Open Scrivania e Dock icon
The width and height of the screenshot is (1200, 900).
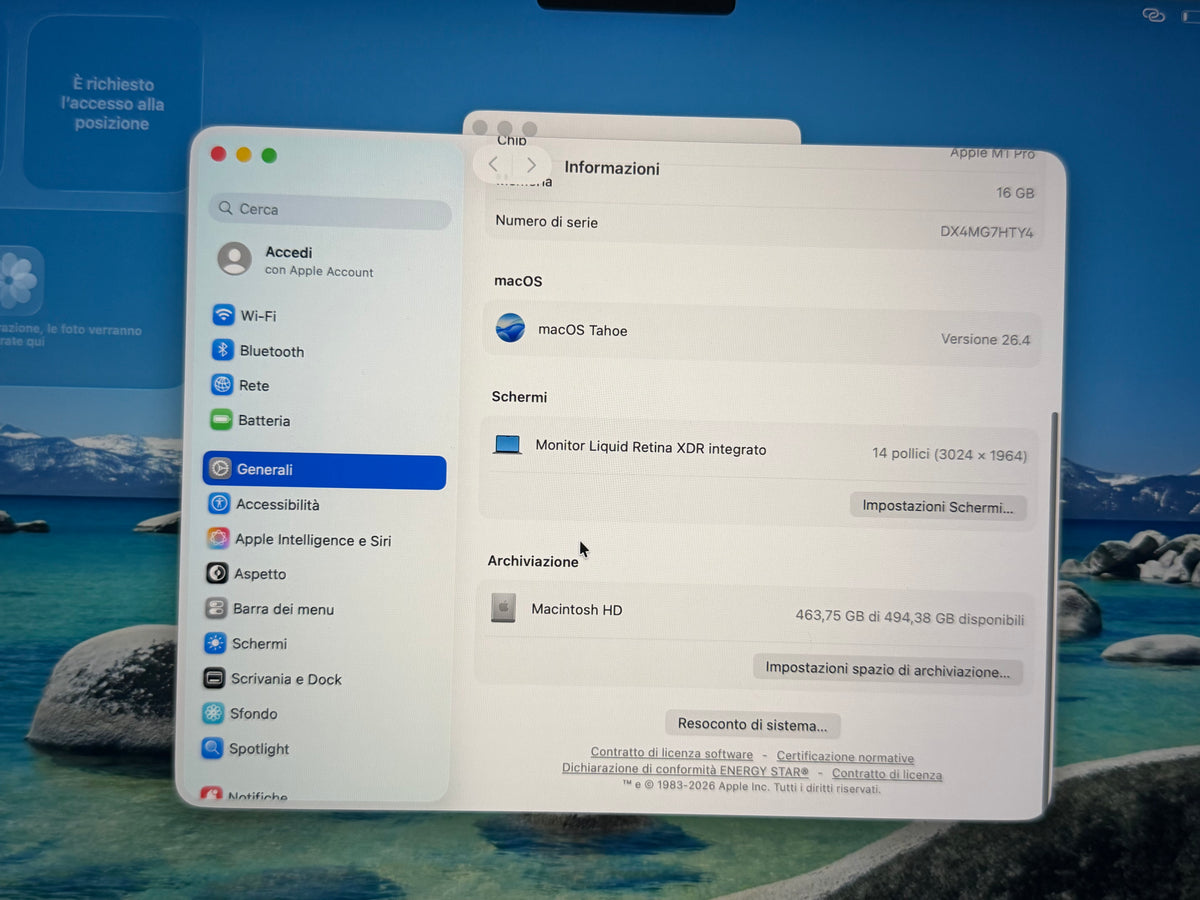tap(214, 678)
